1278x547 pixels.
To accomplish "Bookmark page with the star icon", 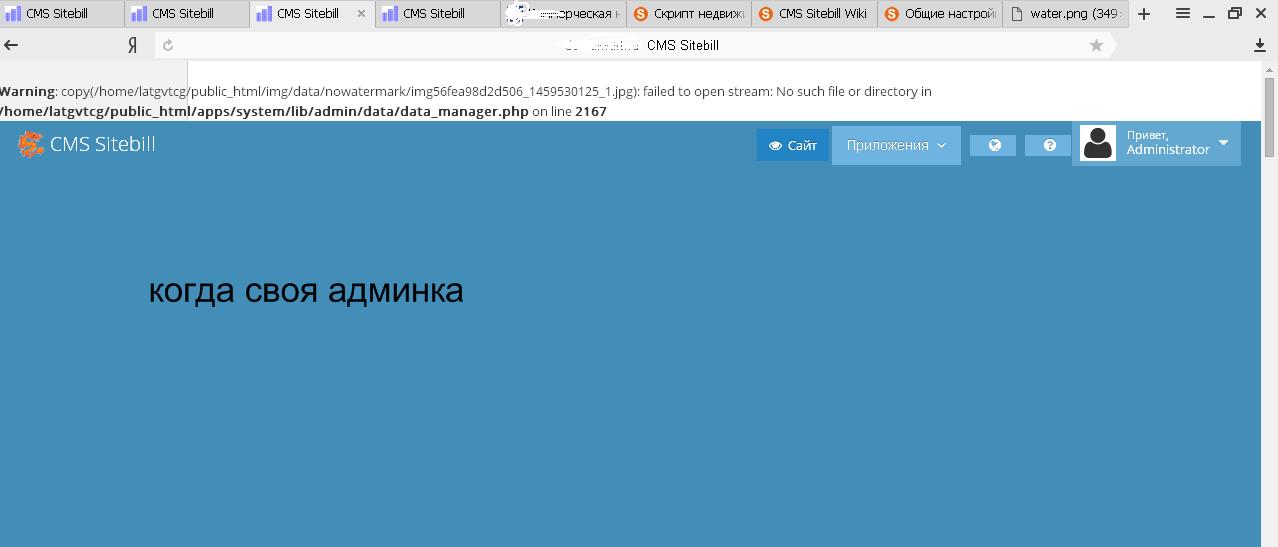I will tap(1096, 45).
